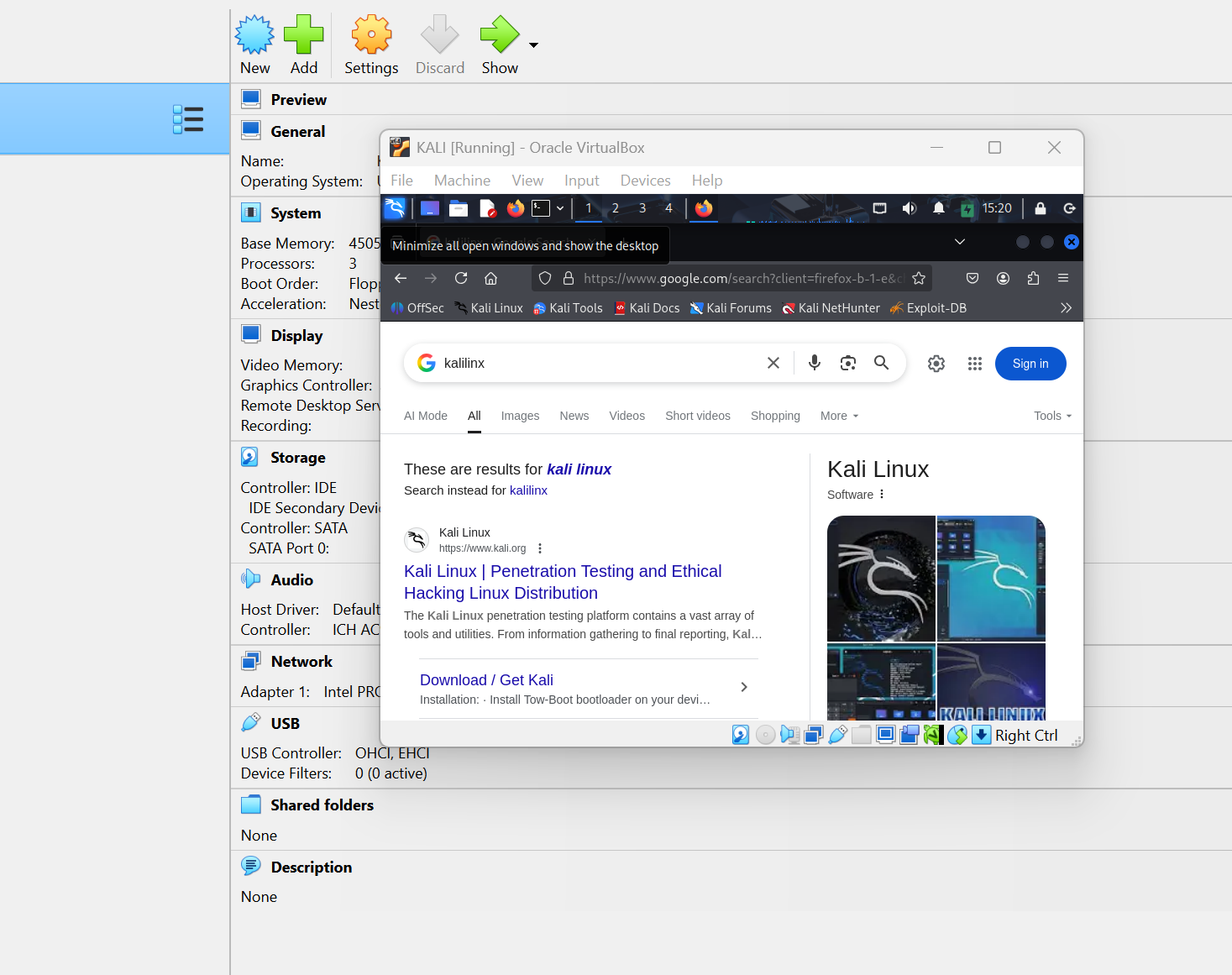Click the Firefox home button
This screenshot has width=1232, height=975.
click(491, 278)
